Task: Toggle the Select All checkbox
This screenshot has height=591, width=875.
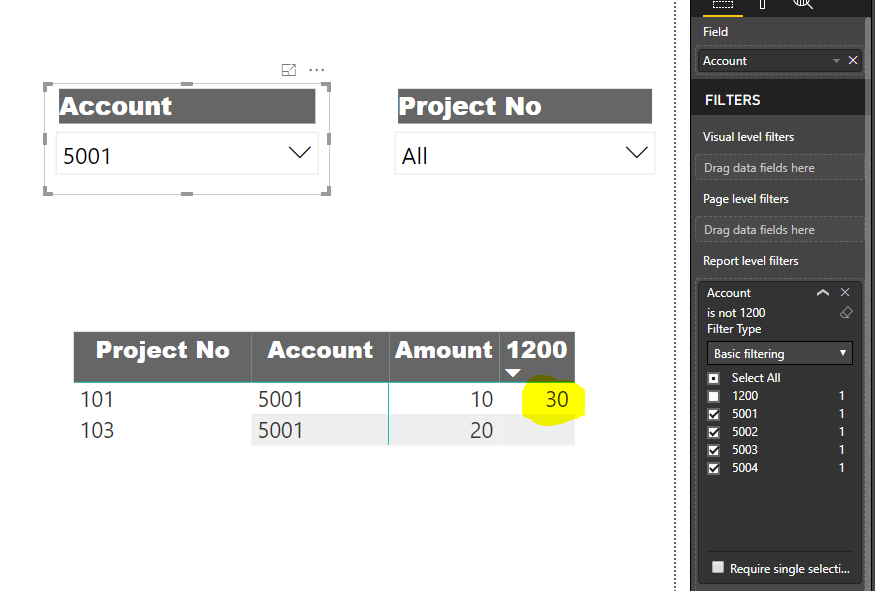Action: click(714, 378)
